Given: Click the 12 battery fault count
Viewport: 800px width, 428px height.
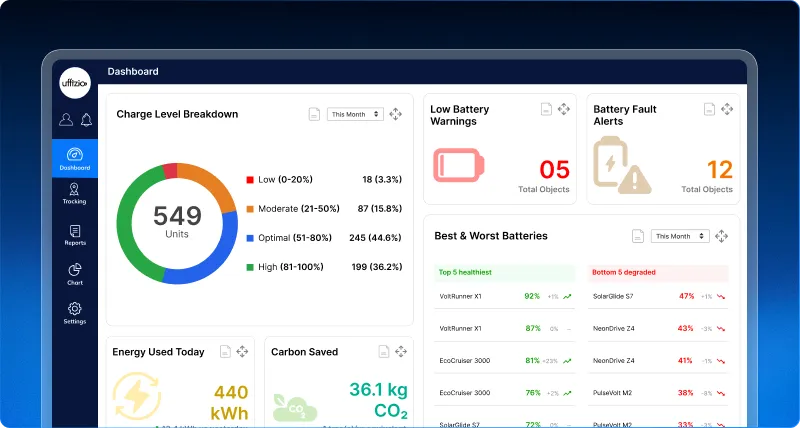Looking at the screenshot, I should (720, 170).
